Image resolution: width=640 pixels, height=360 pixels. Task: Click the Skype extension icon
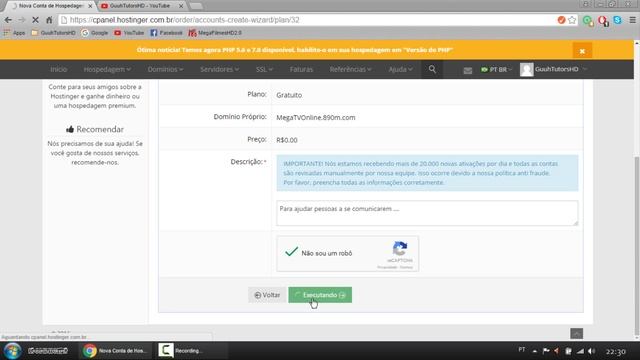coord(617,20)
